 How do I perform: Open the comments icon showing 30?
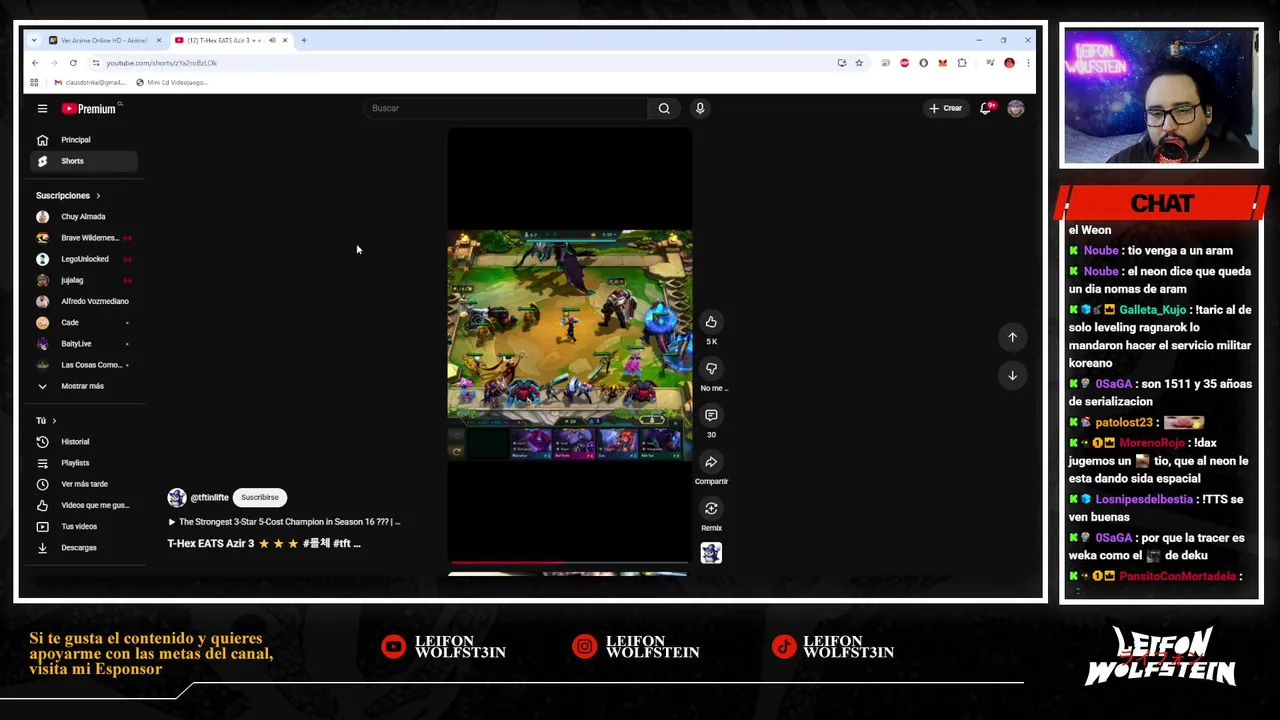711,415
